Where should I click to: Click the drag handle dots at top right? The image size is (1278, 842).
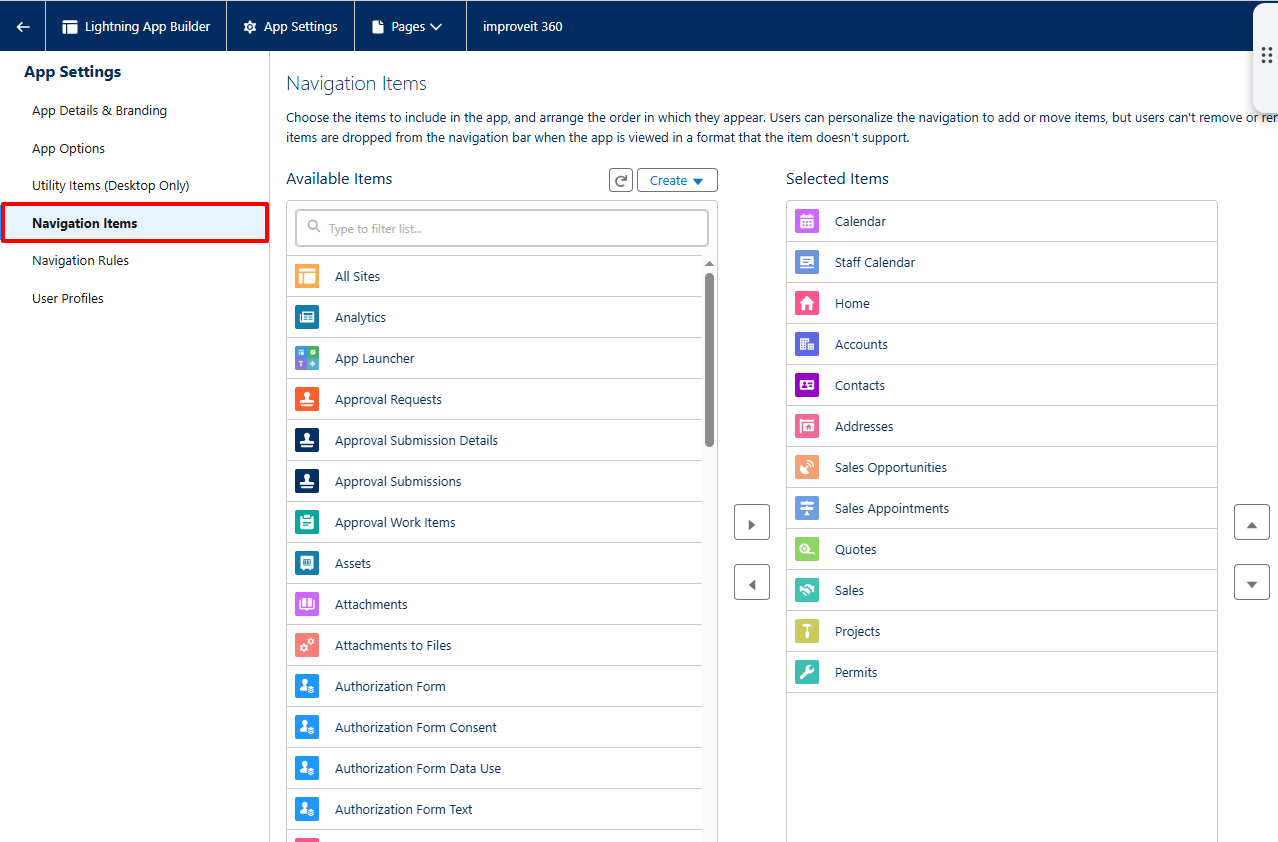coord(1266,55)
